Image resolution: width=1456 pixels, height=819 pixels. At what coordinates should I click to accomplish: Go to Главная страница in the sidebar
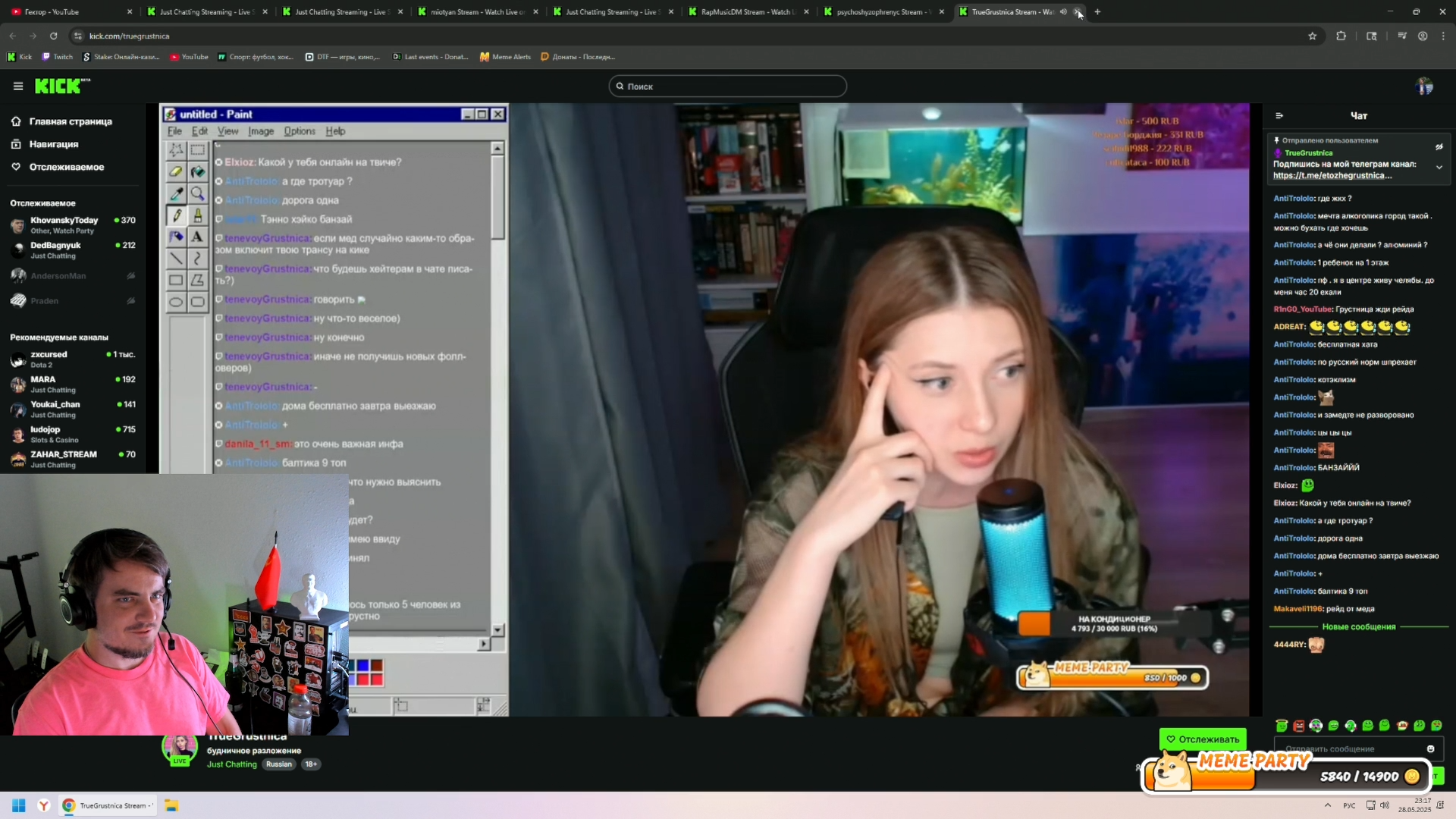(70, 121)
